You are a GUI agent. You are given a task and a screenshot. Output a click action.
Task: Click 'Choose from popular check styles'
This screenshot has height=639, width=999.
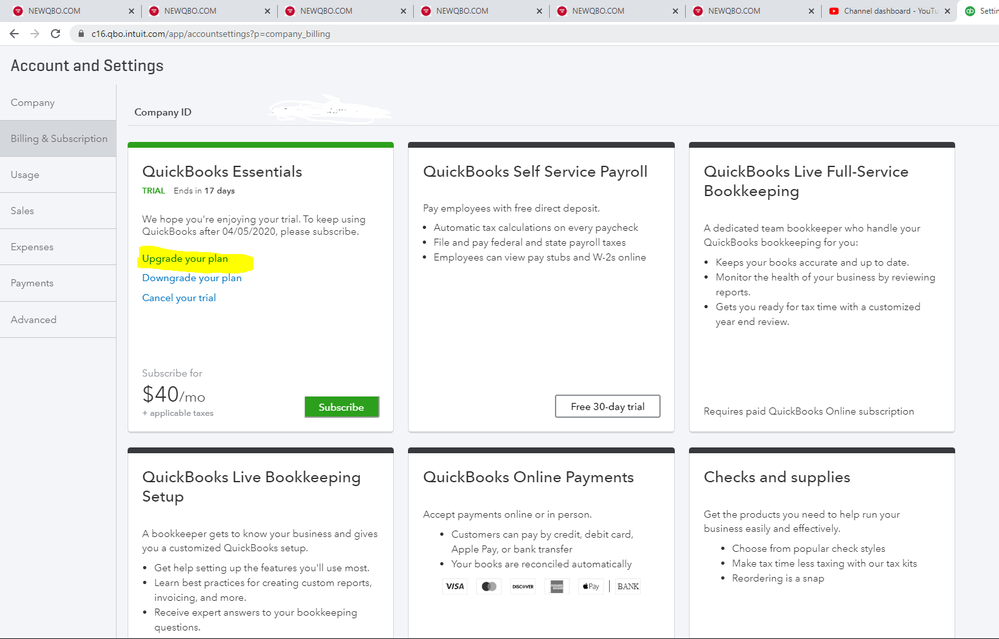809,549
